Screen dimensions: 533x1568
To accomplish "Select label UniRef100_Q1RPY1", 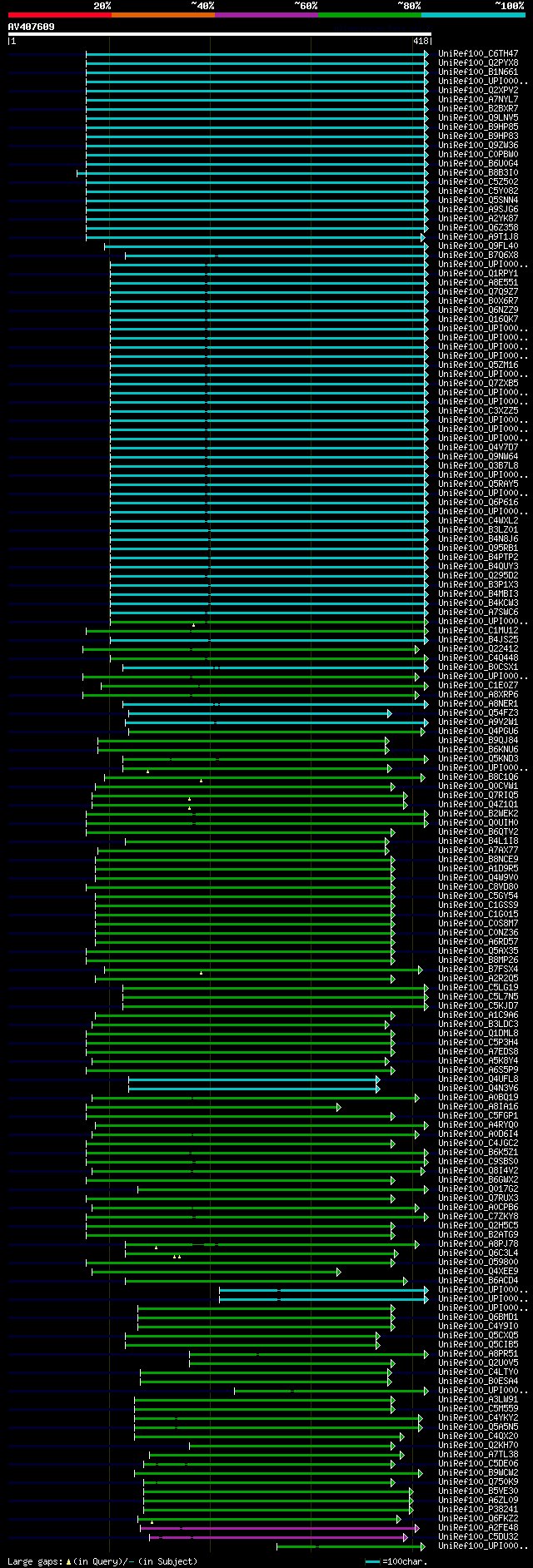I will [478, 273].
